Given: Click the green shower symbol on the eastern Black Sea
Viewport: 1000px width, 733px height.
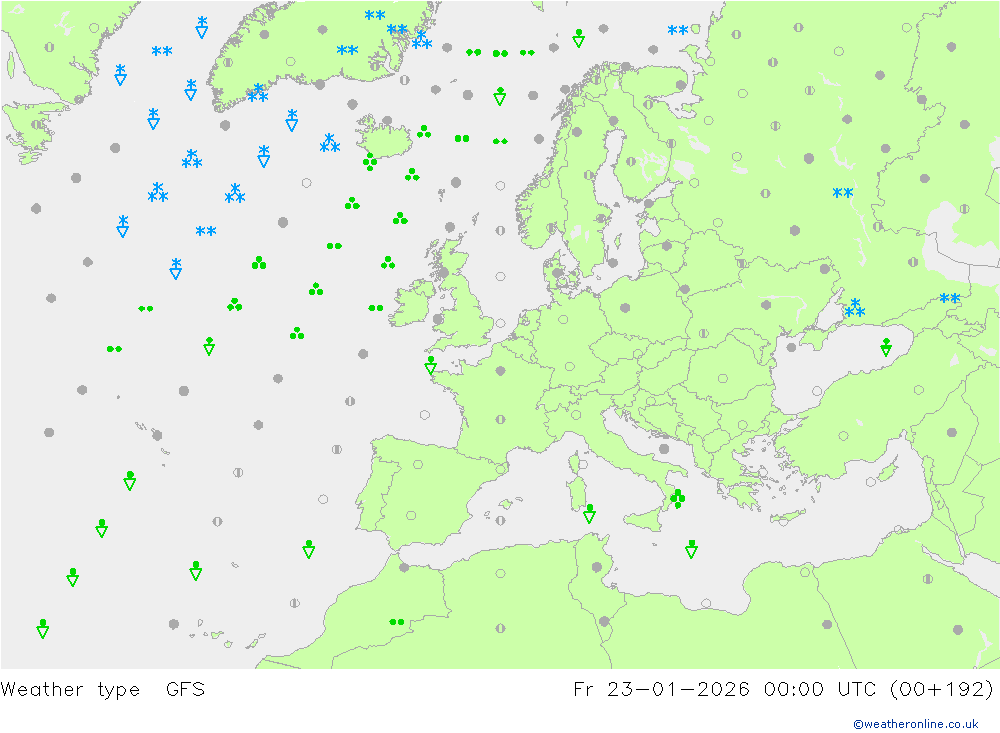Looking at the screenshot, I should (886, 347).
